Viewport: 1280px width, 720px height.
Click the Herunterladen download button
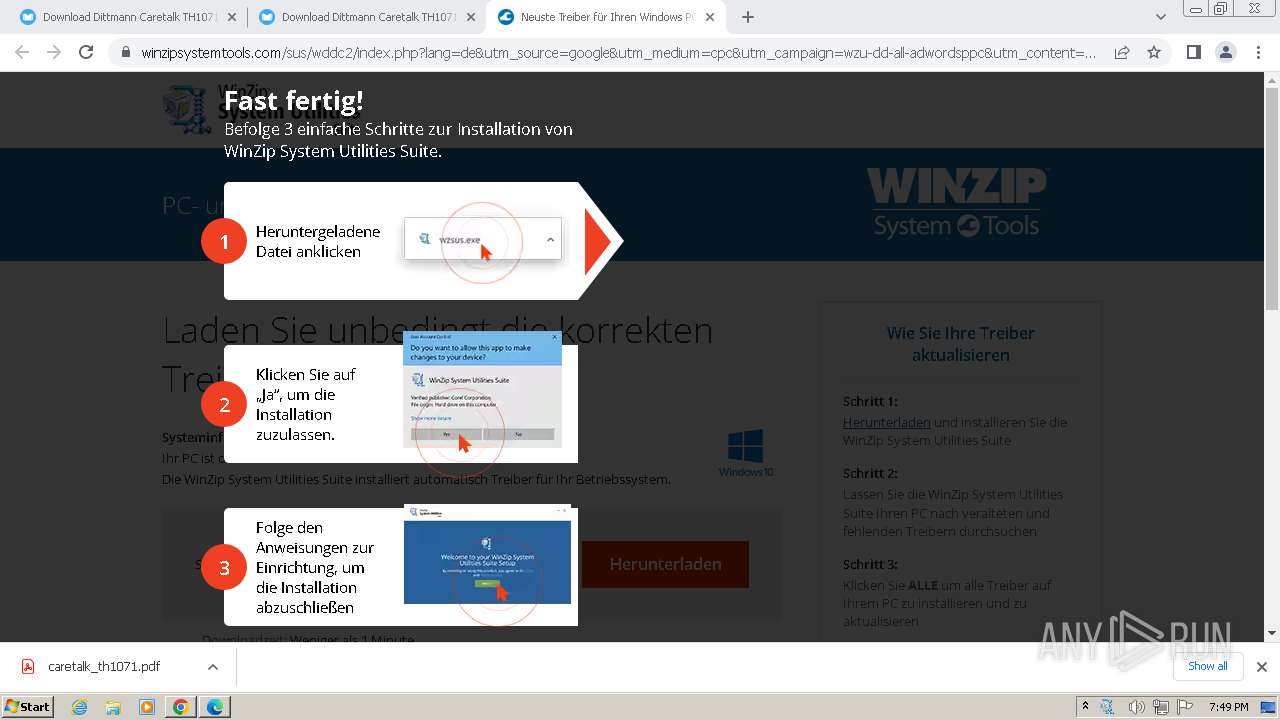tap(665, 564)
